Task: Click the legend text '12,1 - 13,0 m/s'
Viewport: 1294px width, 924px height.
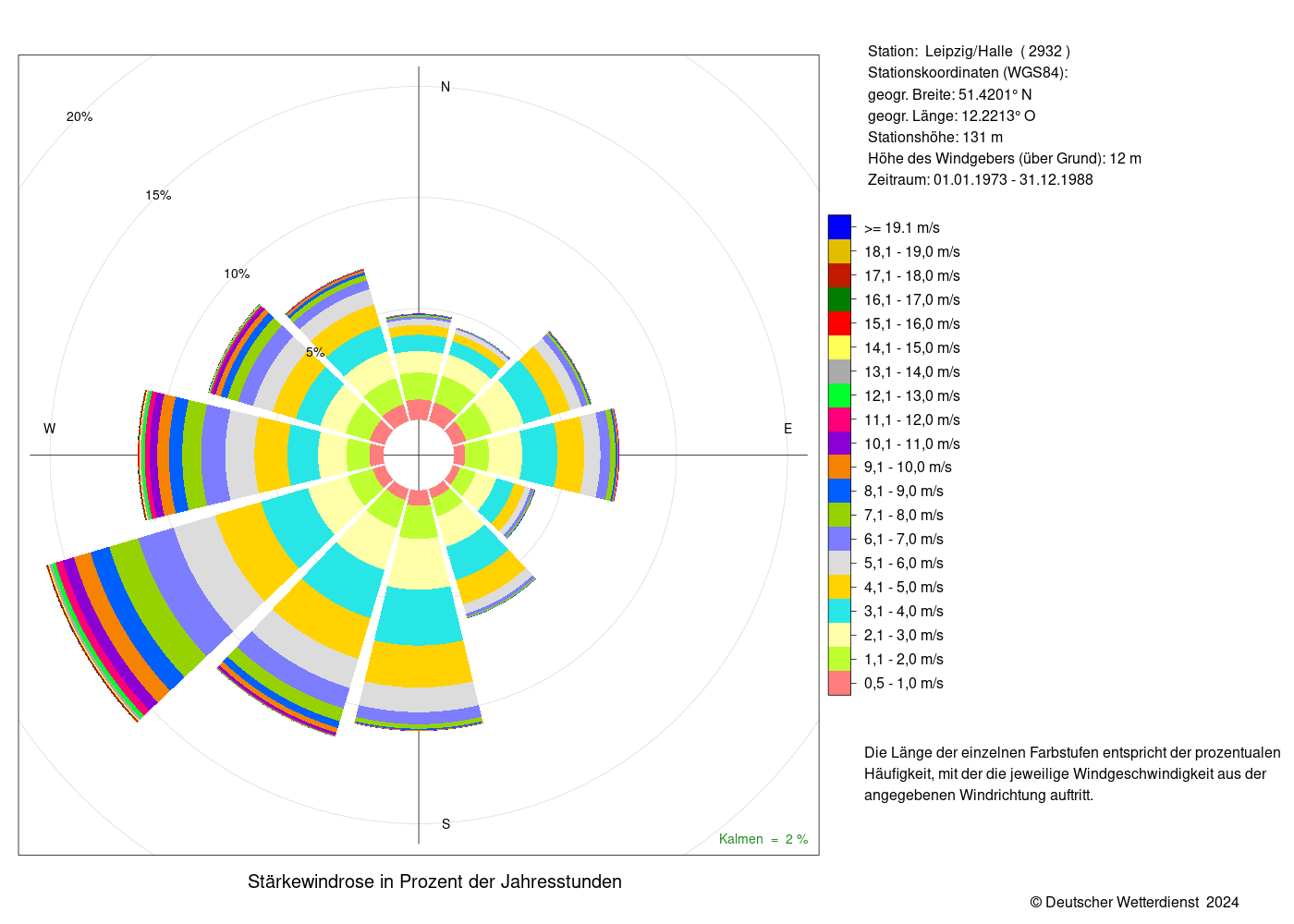Action: 912,396
